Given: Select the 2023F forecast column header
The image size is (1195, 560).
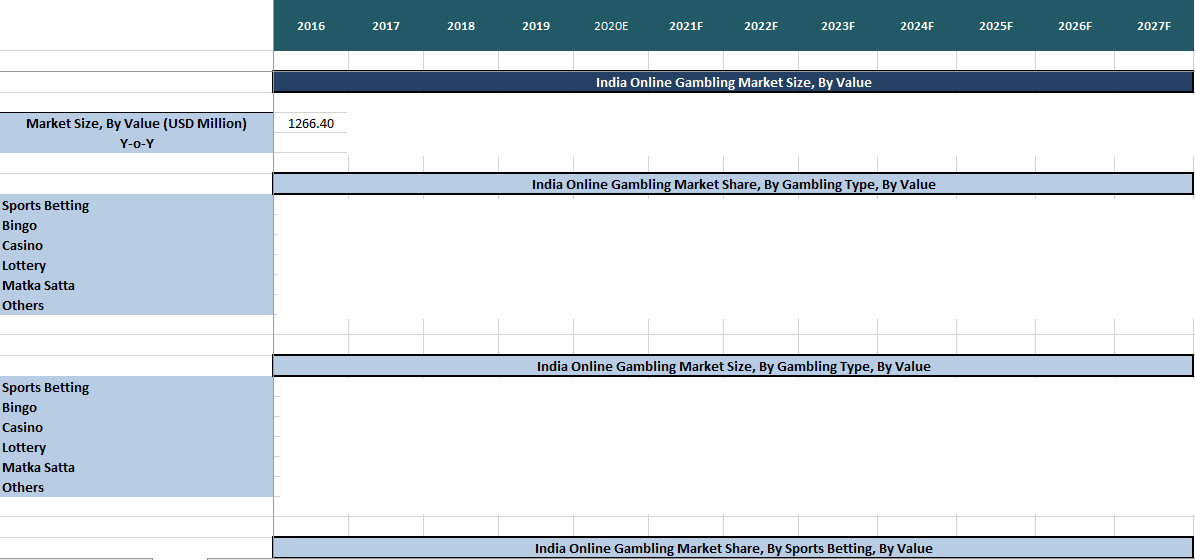Looking at the screenshot, I should click(x=837, y=26).
